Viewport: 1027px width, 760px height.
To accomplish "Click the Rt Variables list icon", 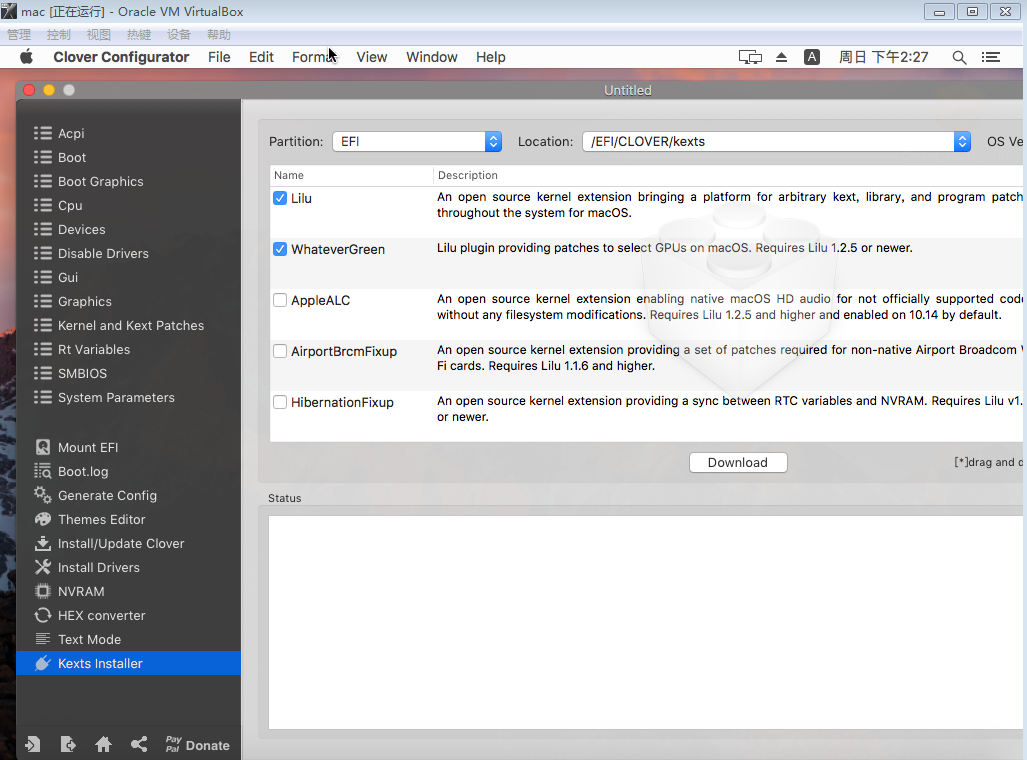I will click(x=43, y=349).
